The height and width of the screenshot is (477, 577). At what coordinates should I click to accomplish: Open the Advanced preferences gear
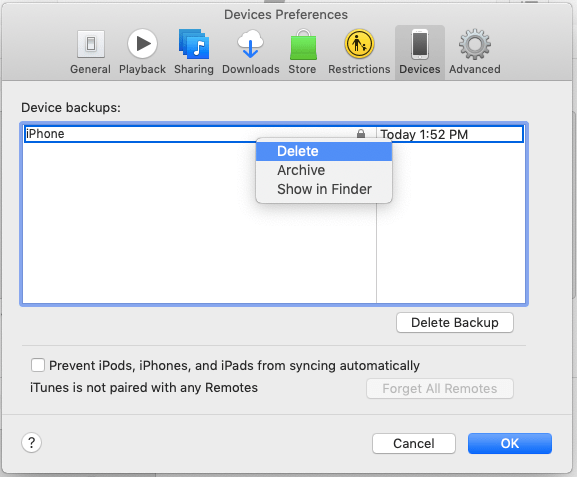coord(475,53)
